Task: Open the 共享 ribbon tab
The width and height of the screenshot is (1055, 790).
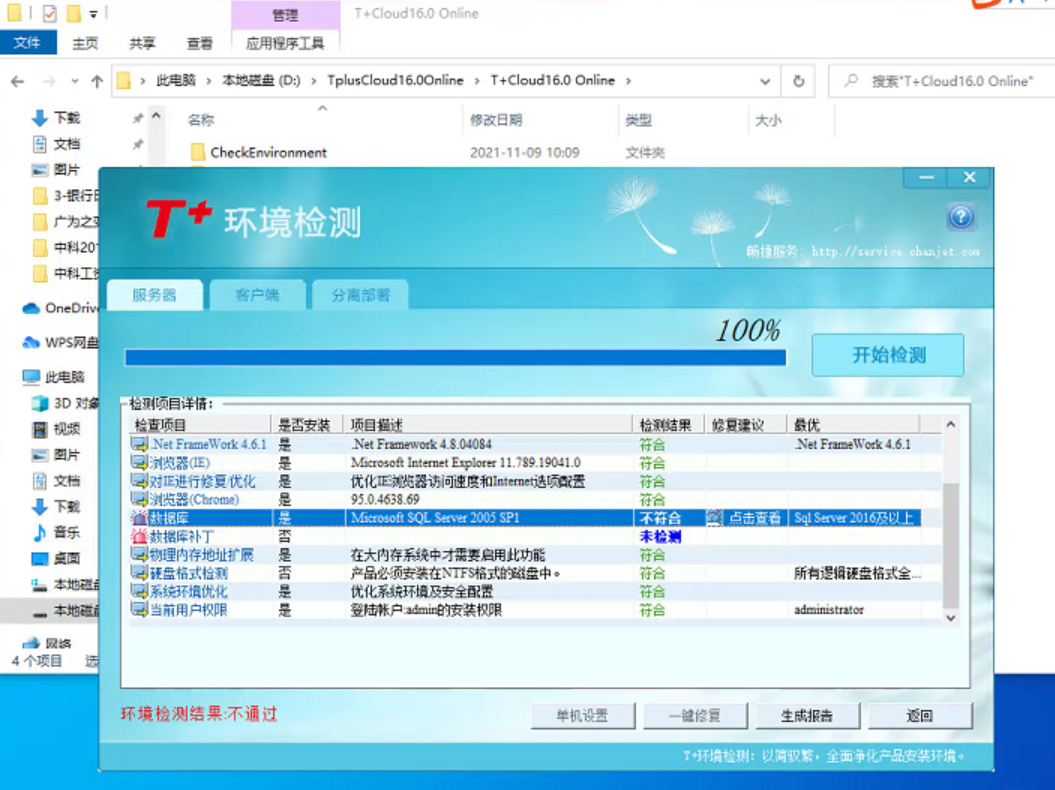Action: 142,43
